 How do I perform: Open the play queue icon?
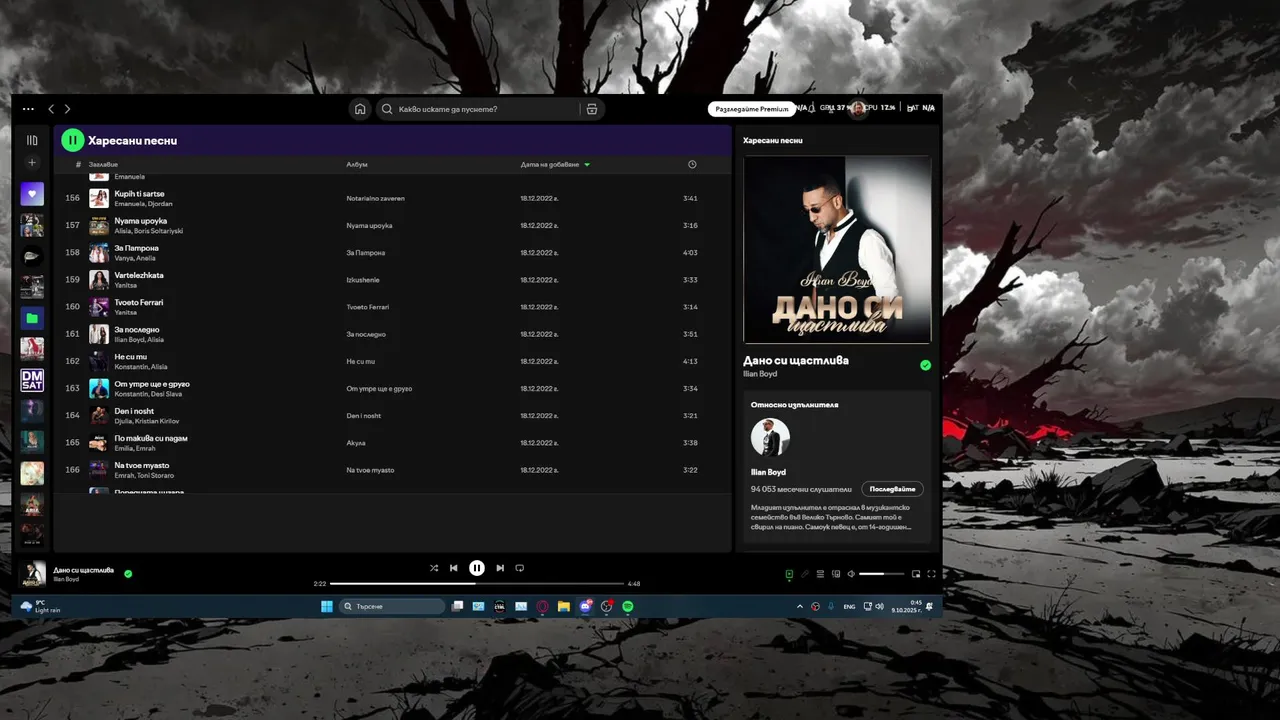pos(821,574)
